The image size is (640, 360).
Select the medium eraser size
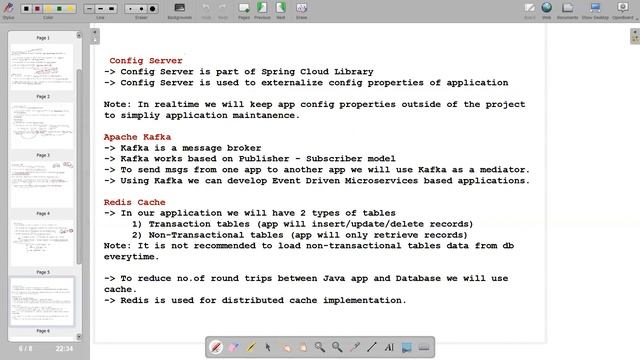[x=142, y=9]
